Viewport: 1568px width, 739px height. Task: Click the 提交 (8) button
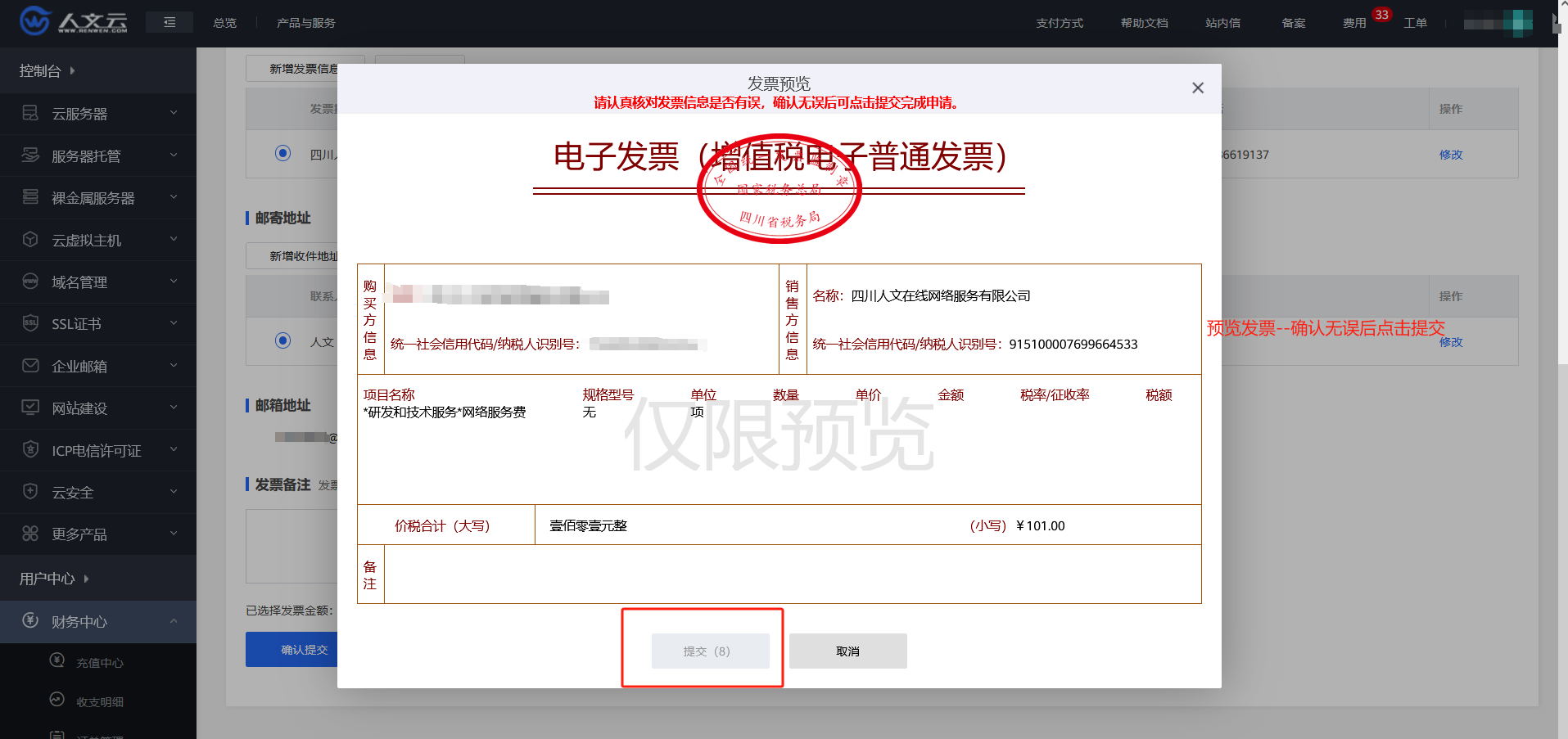[x=711, y=651]
